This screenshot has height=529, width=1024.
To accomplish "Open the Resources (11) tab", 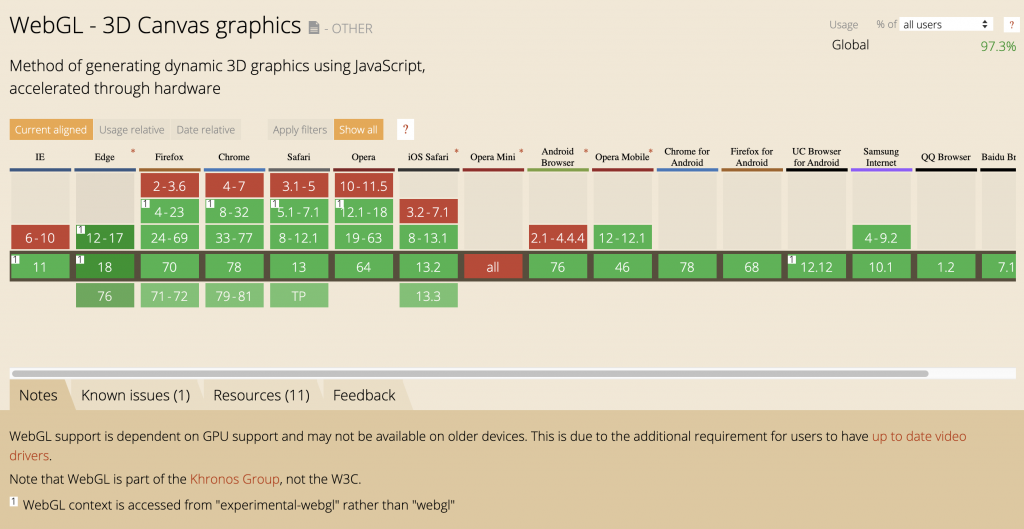I will pos(261,395).
